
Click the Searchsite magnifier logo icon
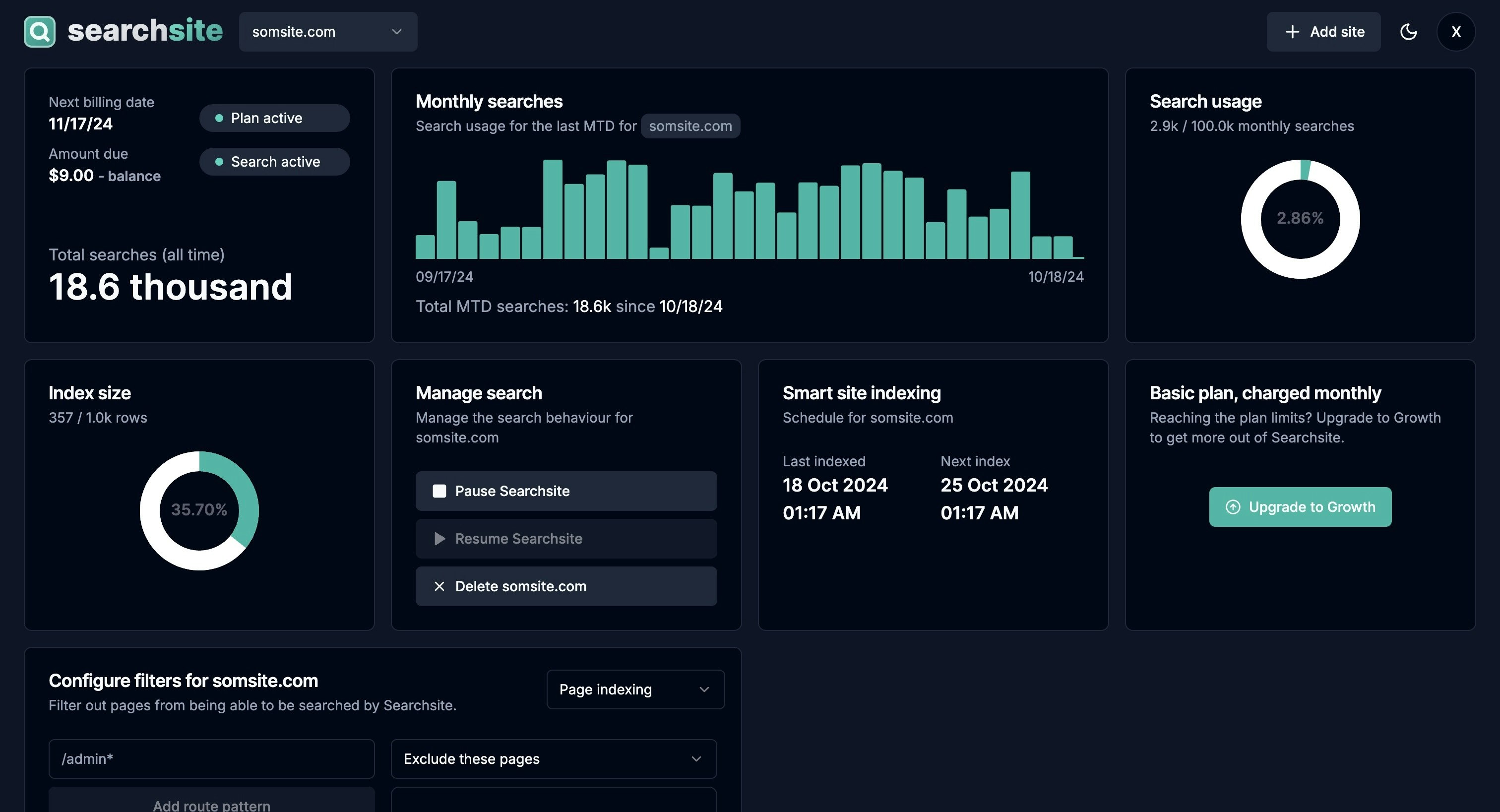pos(40,31)
